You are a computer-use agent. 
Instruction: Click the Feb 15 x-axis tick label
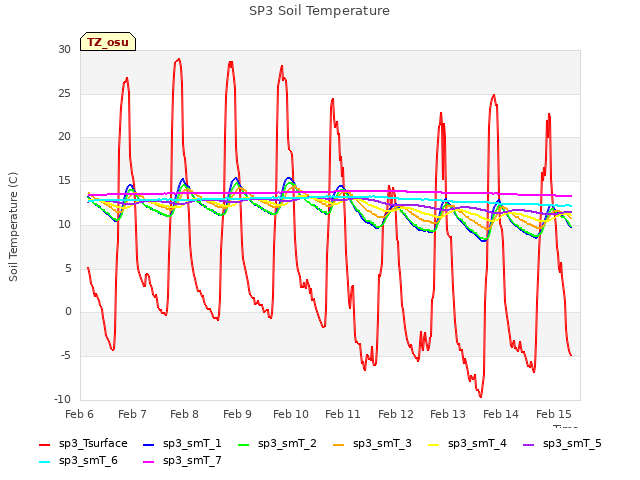[x=553, y=414]
